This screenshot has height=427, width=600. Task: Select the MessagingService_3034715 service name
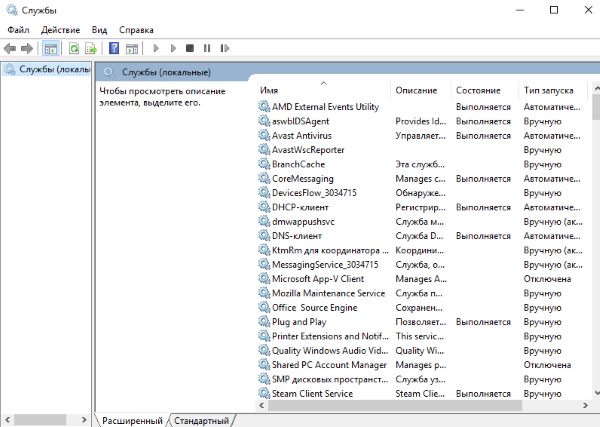point(325,264)
